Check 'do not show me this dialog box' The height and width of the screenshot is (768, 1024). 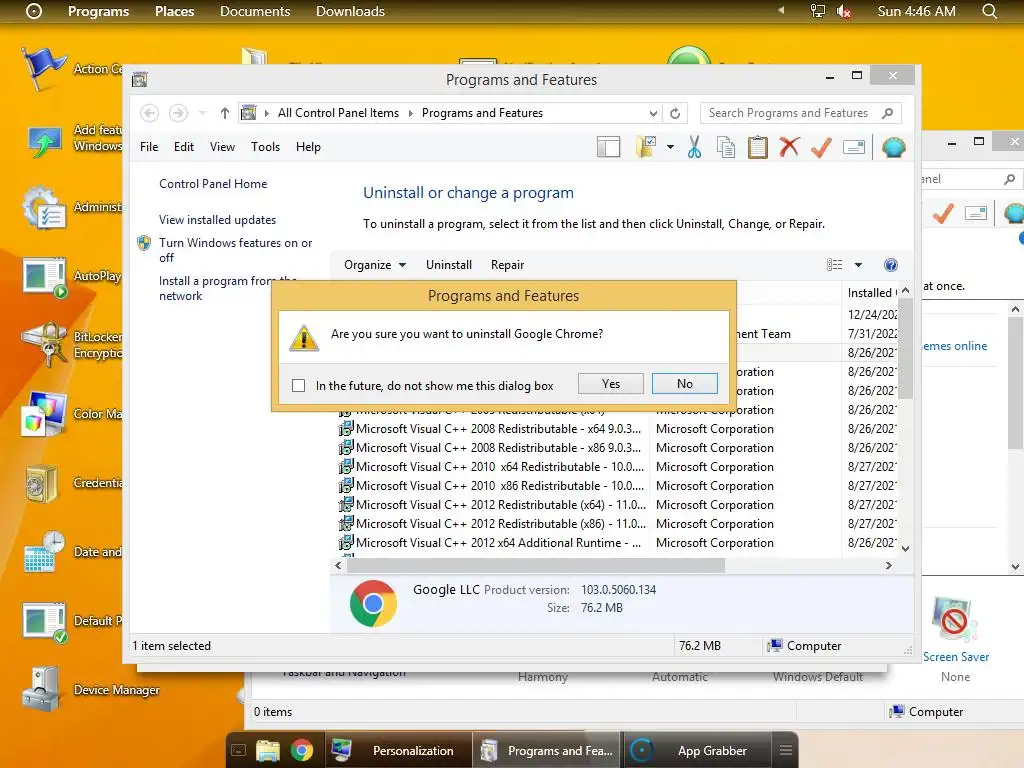click(x=298, y=385)
